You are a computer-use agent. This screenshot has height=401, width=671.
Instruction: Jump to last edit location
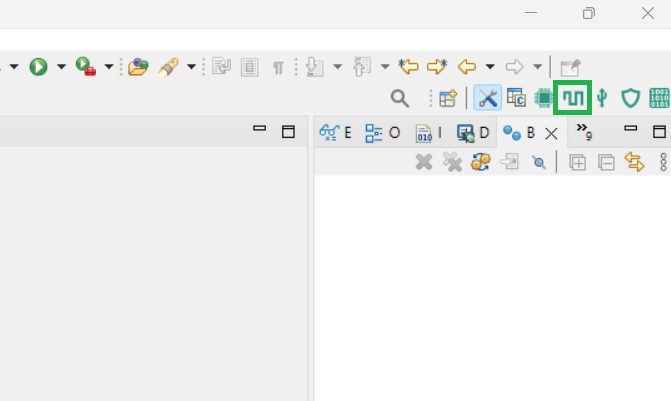click(408, 67)
